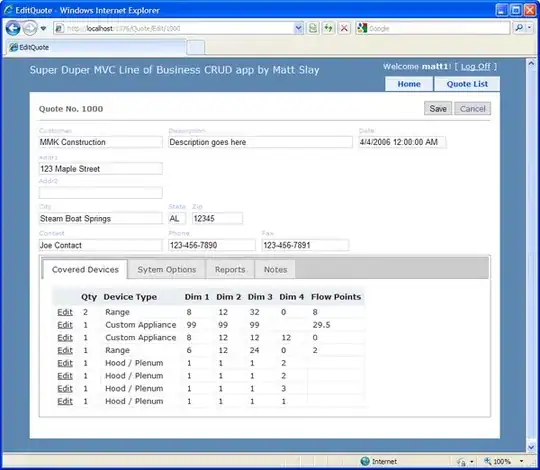Click the Internet Explorer title bar icon
The width and height of the screenshot is (540, 470).
coord(8,10)
